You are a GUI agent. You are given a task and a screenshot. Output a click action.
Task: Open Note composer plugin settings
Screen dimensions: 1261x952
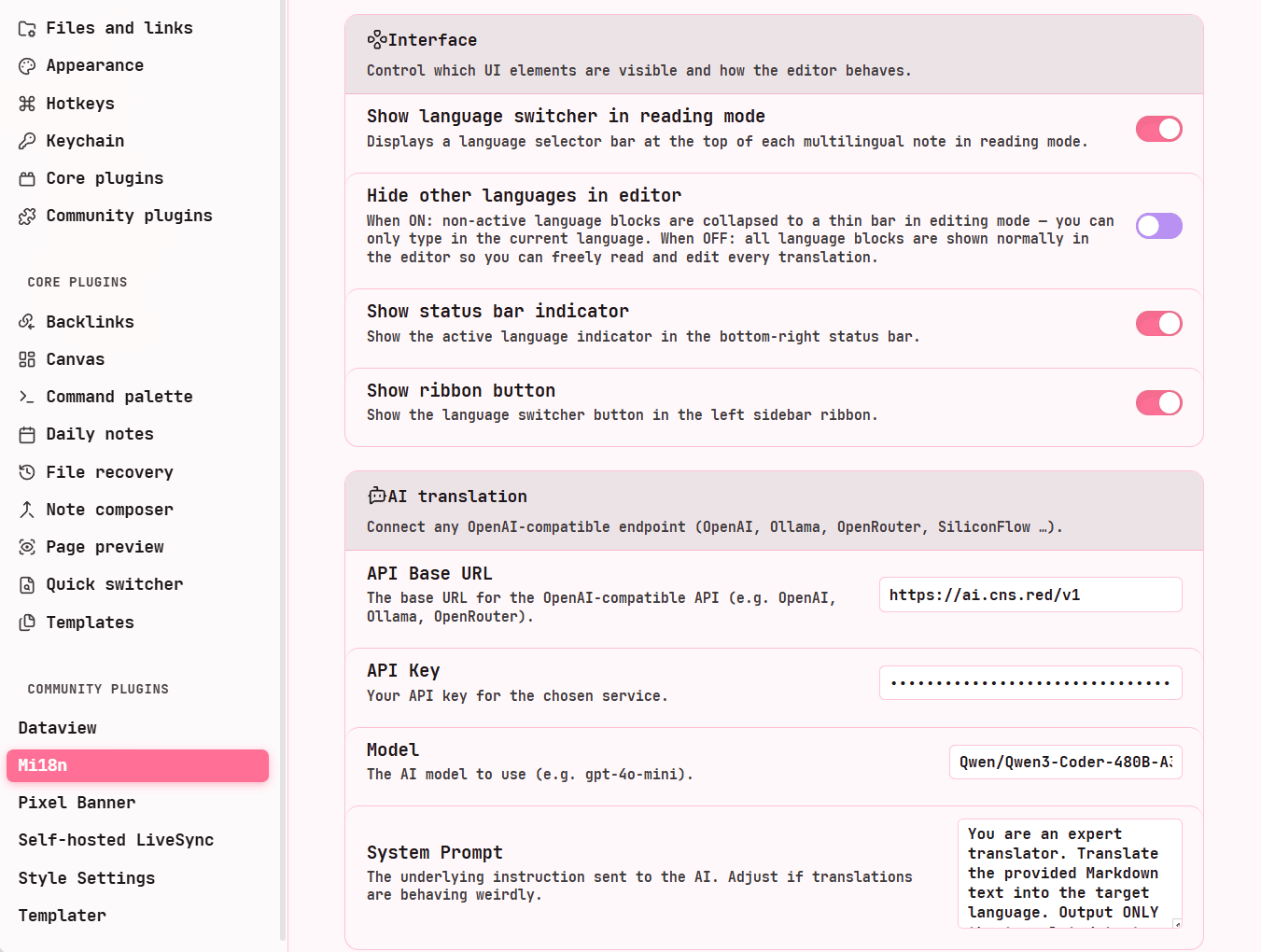pyautogui.click(x=137, y=510)
